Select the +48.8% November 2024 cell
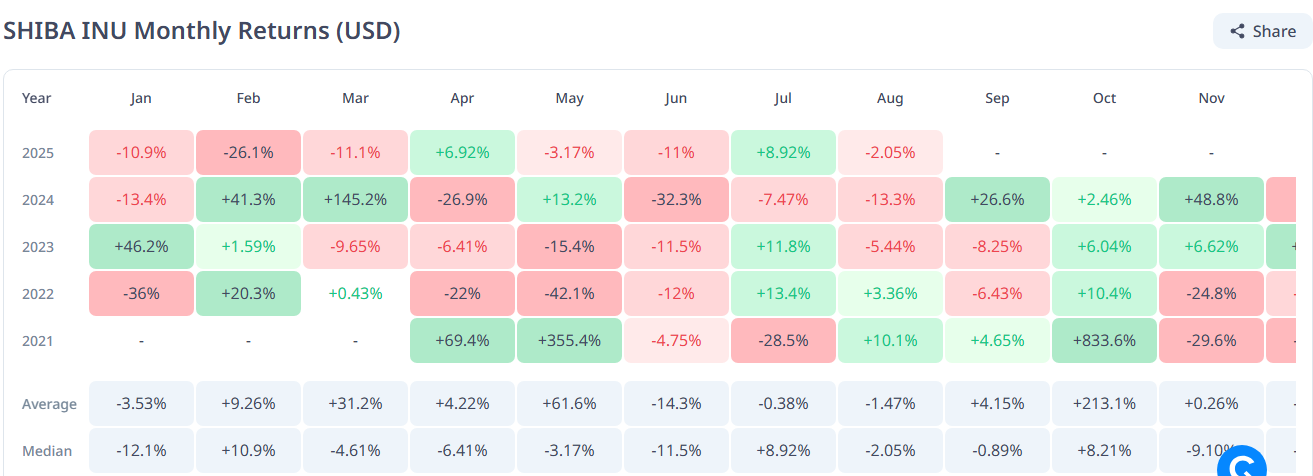The height and width of the screenshot is (476, 1313). click(x=1211, y=200)
